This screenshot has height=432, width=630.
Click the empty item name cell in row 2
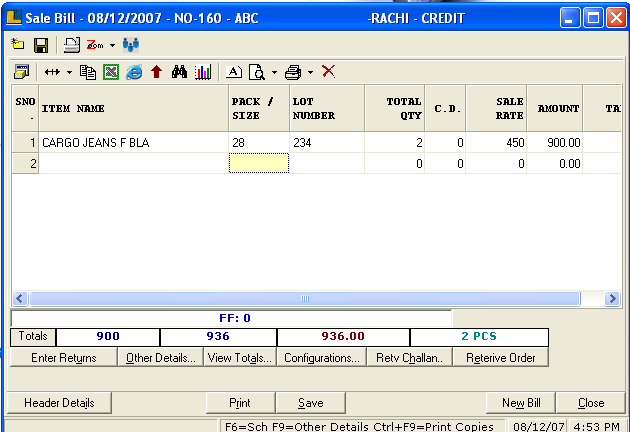133,163
